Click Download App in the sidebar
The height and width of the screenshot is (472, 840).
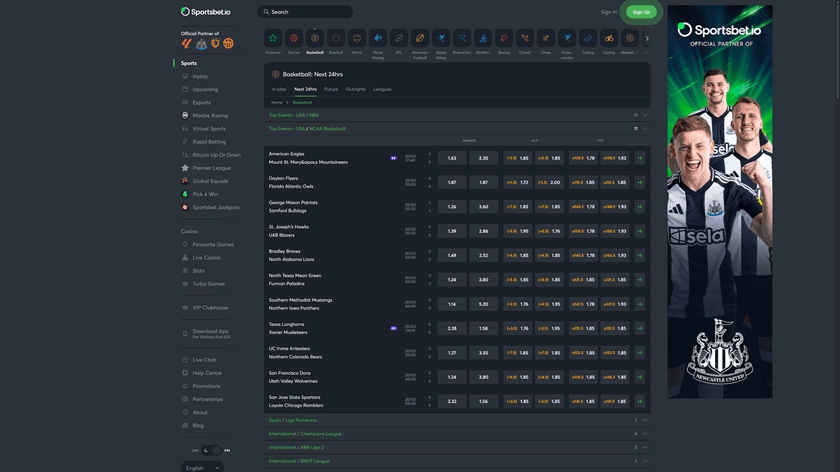coord(211,333)
